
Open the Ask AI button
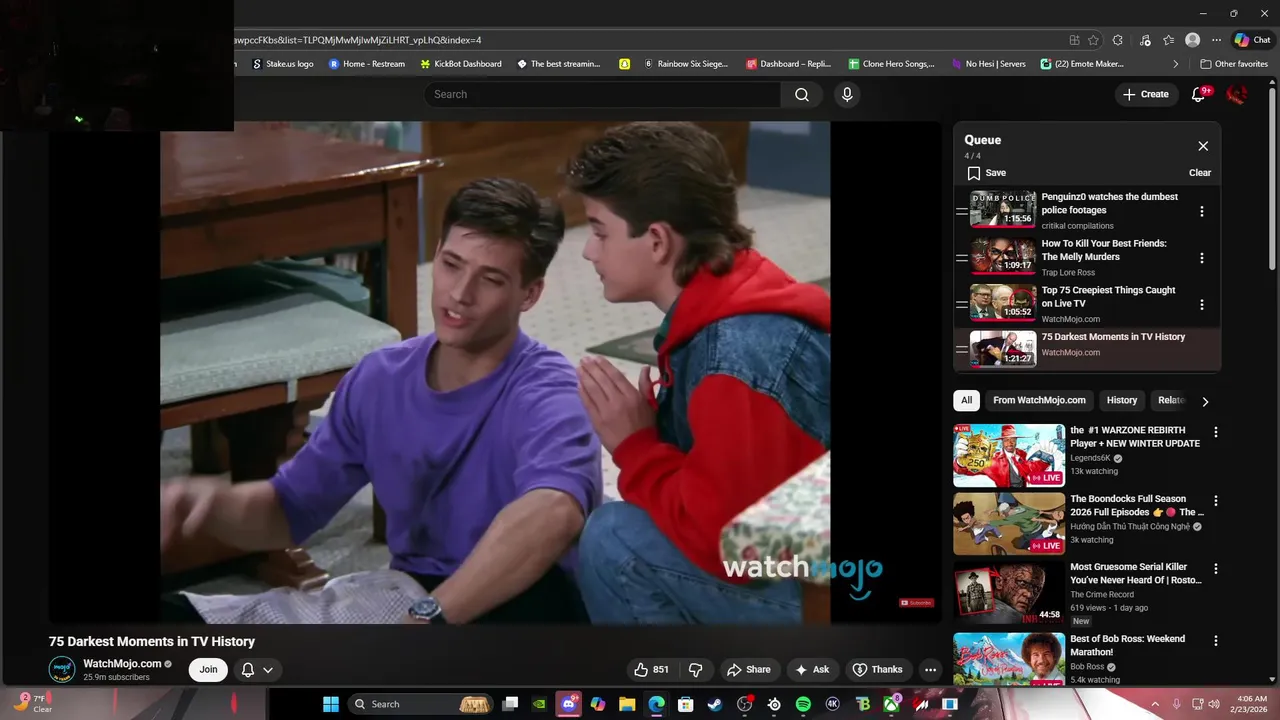(812, 670)
